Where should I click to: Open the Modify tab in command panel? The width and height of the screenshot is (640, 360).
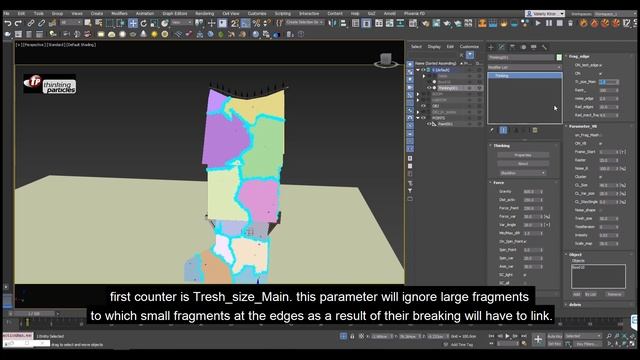point(502,47)
